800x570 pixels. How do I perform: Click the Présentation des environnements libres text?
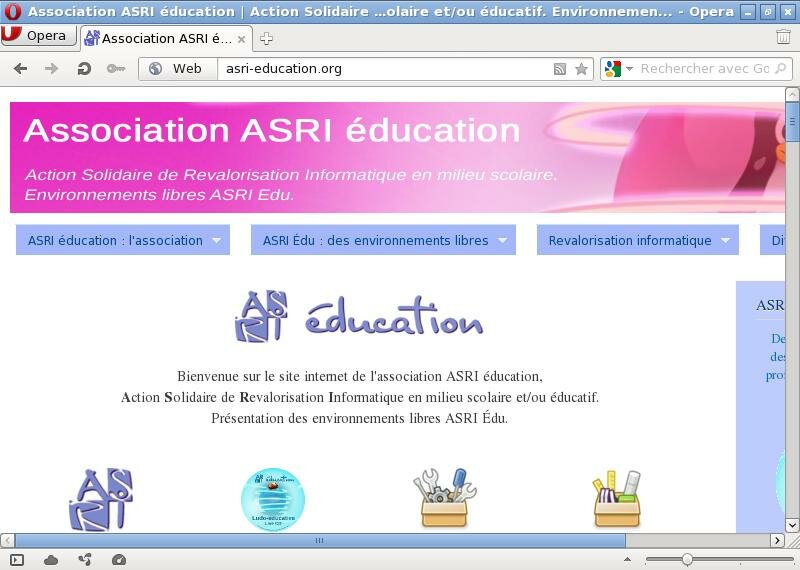coord(360,418)
